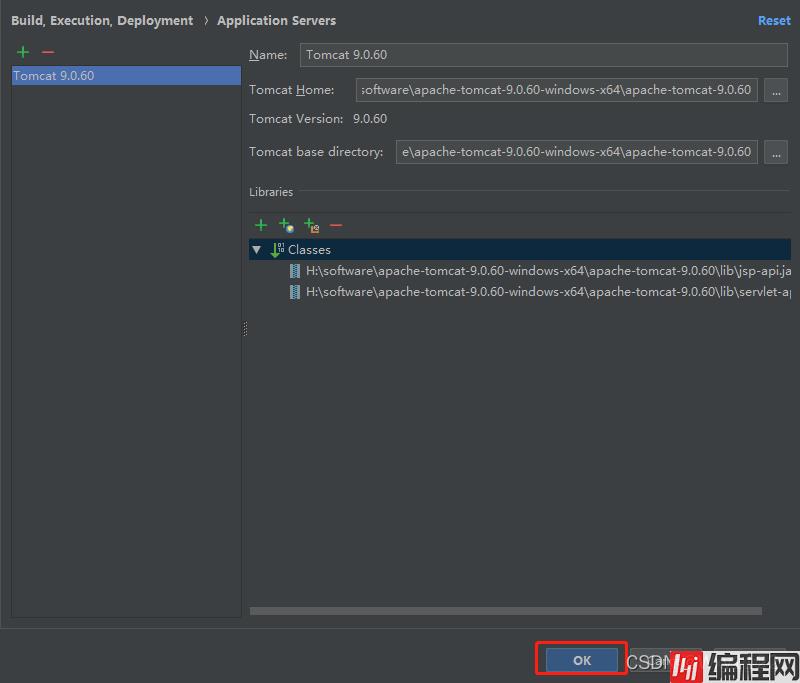The width and height of the screenshot is (800, 683).
Task: Click the jsp-api jar file icon
Action: click(x=295, y=270)
